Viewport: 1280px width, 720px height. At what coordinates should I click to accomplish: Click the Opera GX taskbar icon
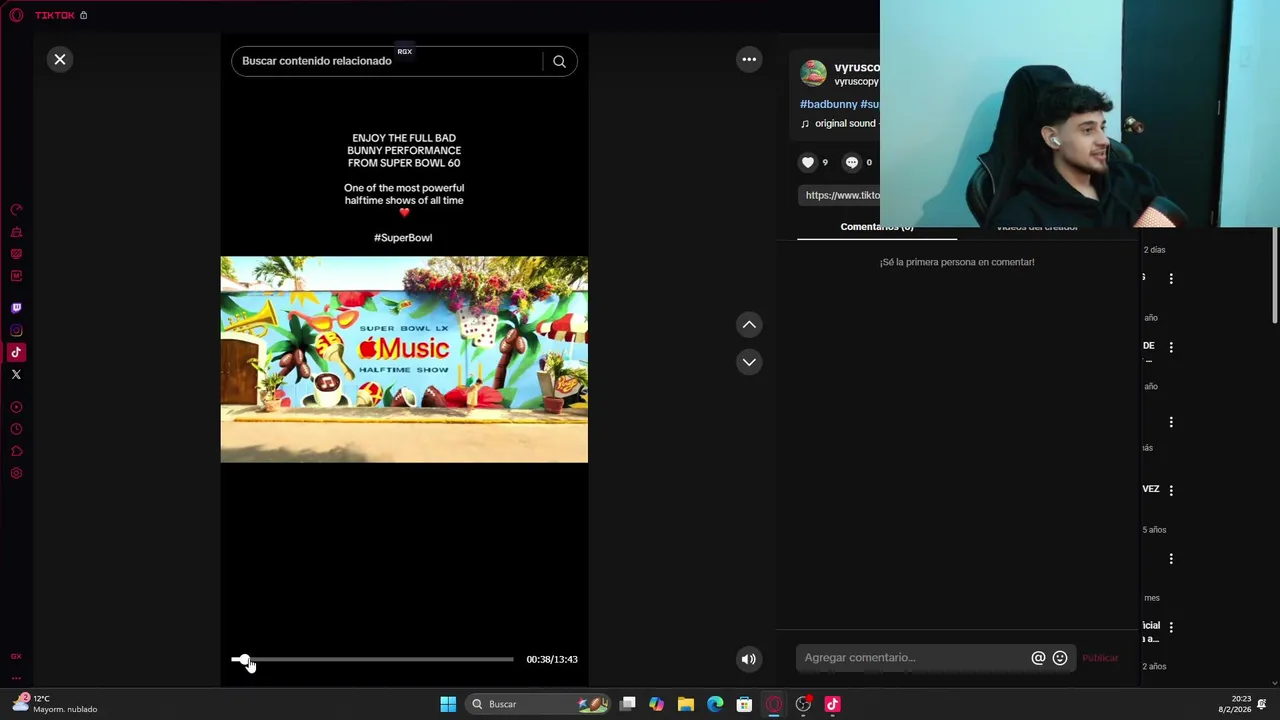pyautogui.click(x=774, y=704)
